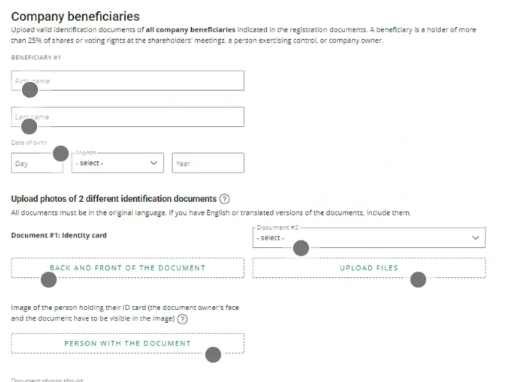Click the Document #1: Identity card label
The image size is (505, 382).
tap(59, 235)
